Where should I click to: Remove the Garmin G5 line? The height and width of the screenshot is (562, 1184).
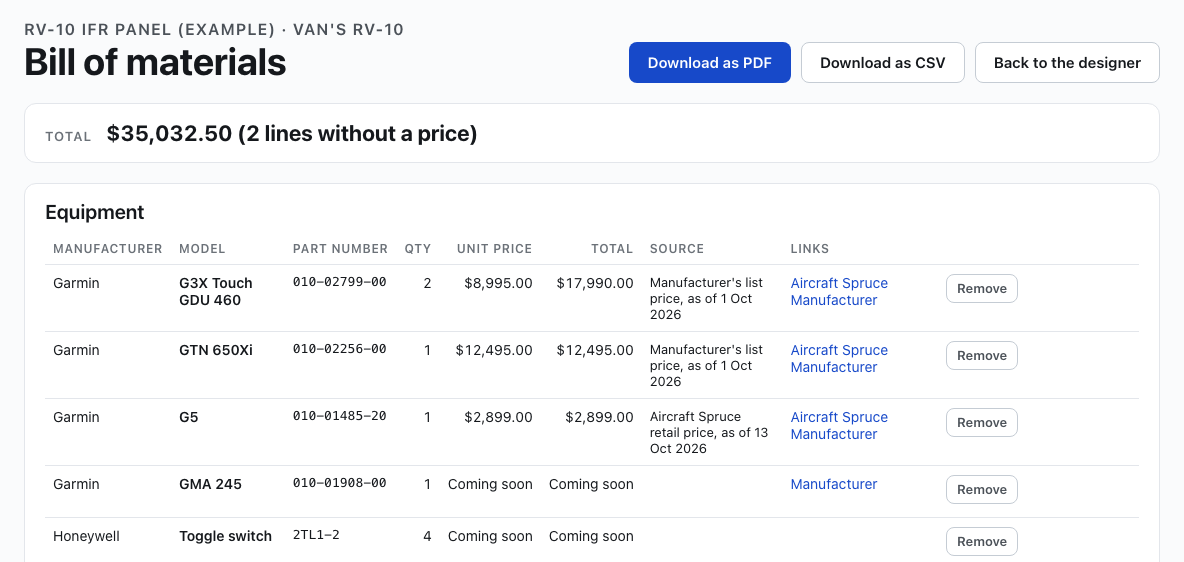tap(982, 423)
